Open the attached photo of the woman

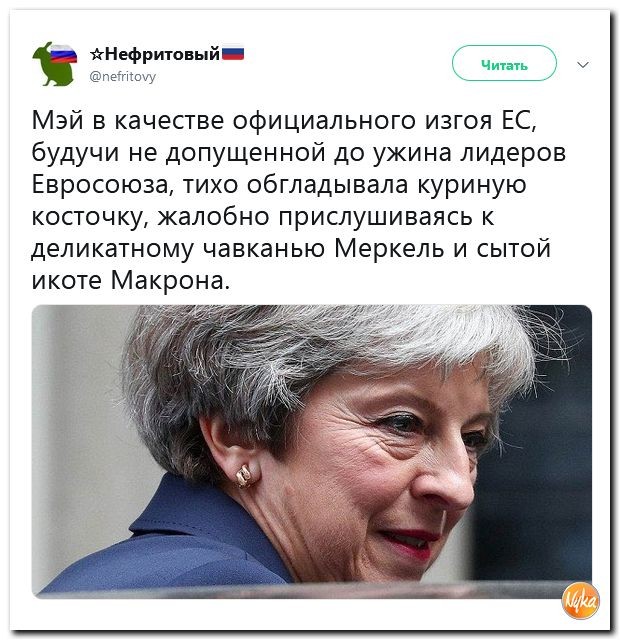[312, 451]
